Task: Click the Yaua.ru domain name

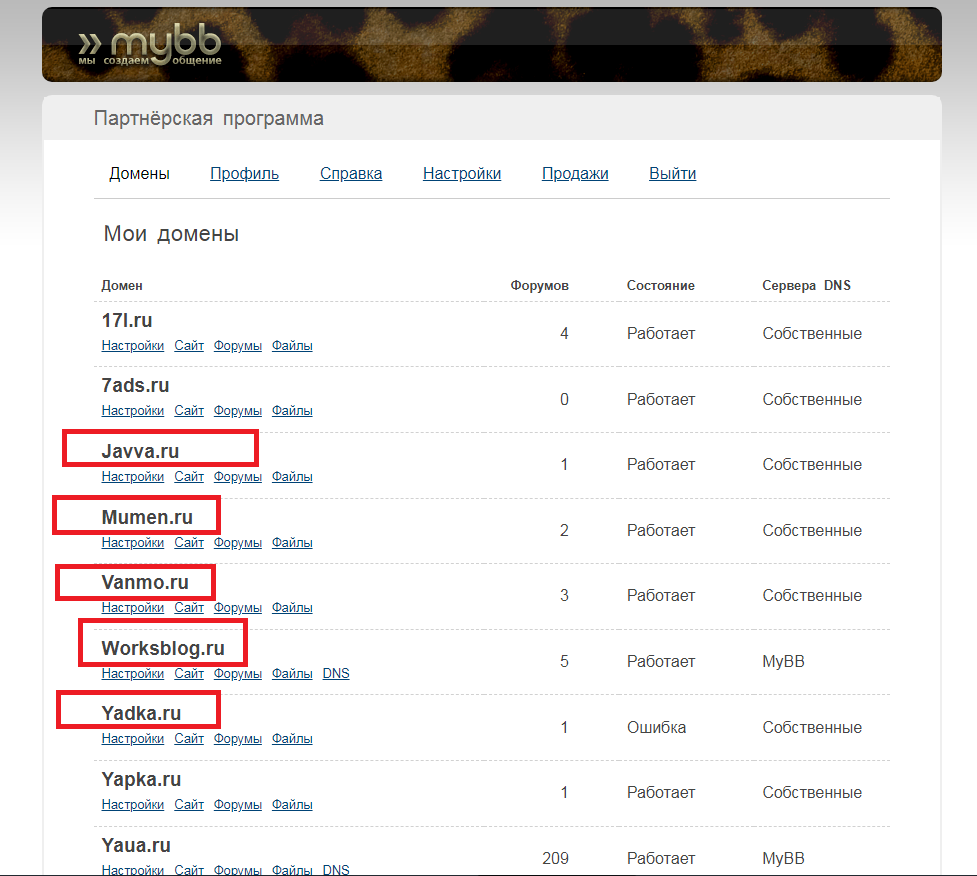Action: 136,845
